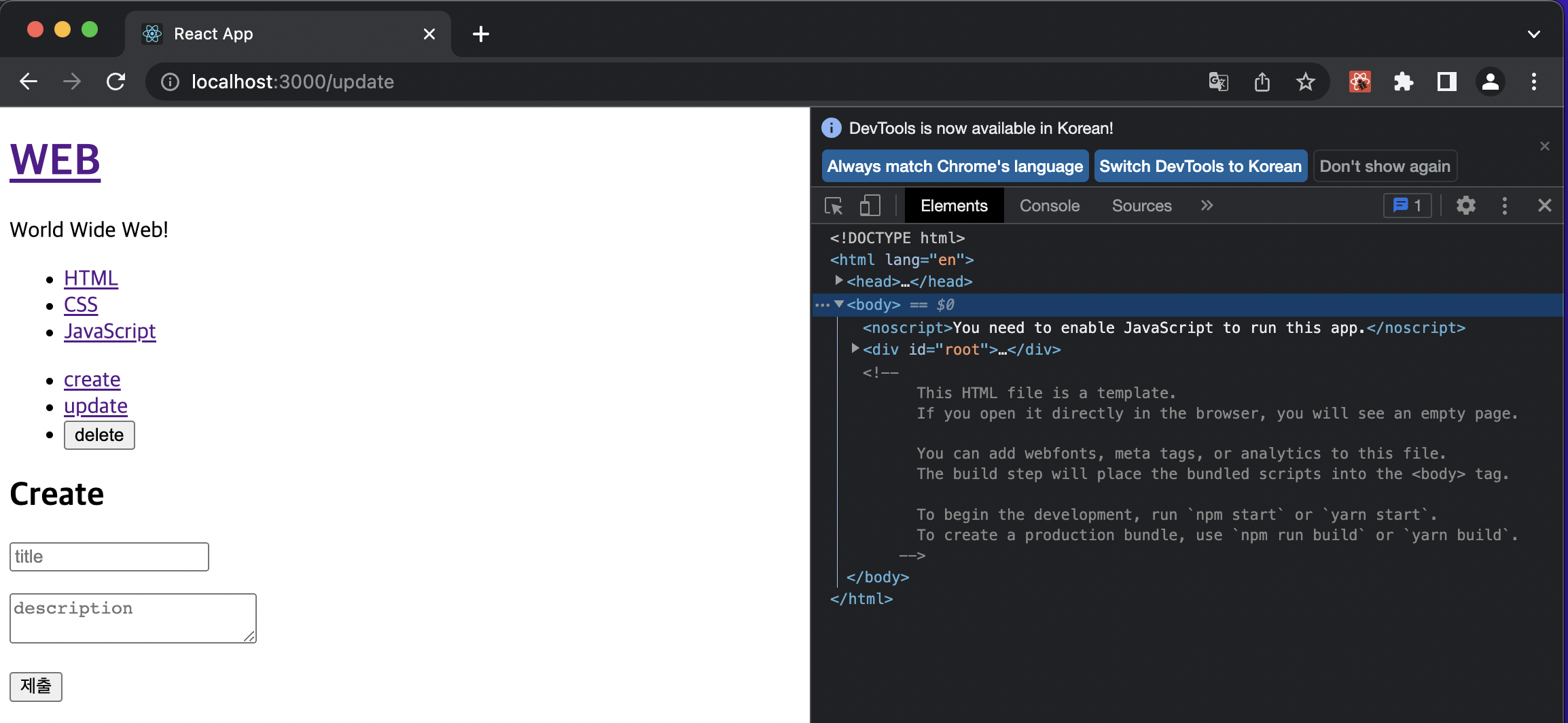Select the React App browser tab

(288, 34)
